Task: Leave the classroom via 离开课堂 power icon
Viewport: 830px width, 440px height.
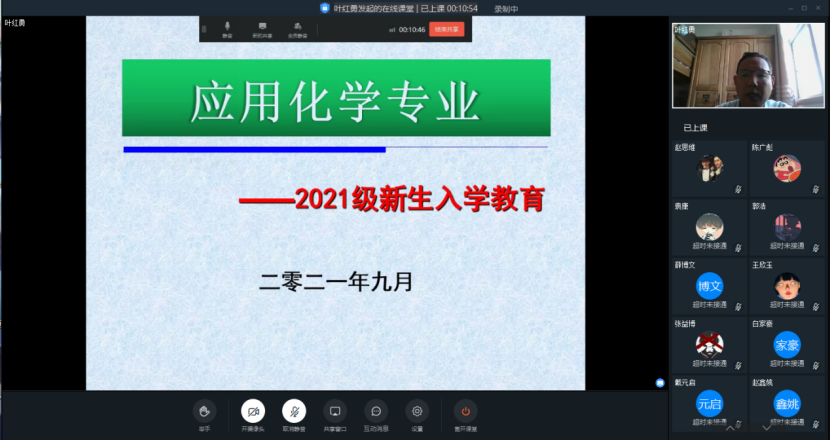Action: (464, 411)
